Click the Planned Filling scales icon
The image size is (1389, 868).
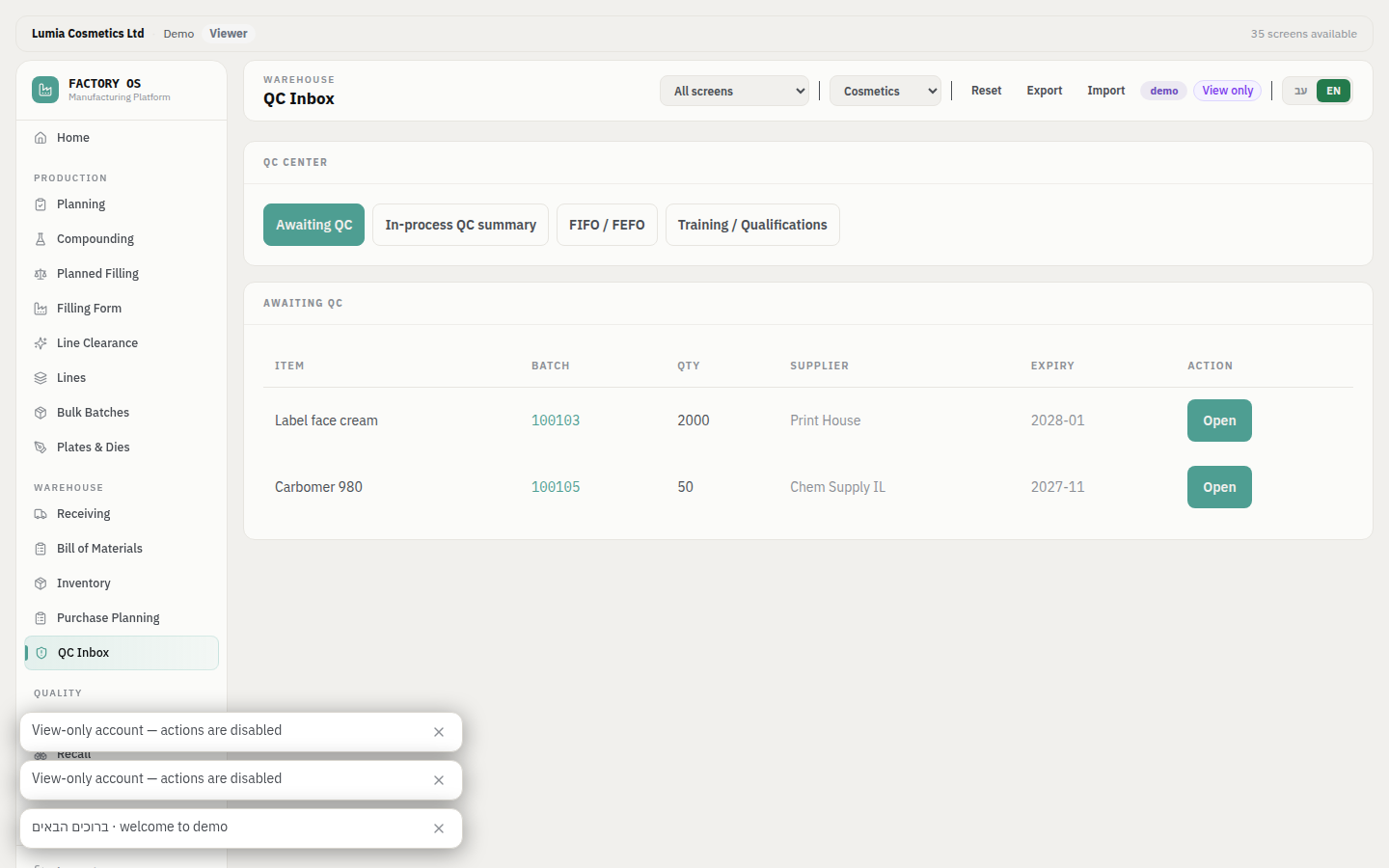[41, 274]
